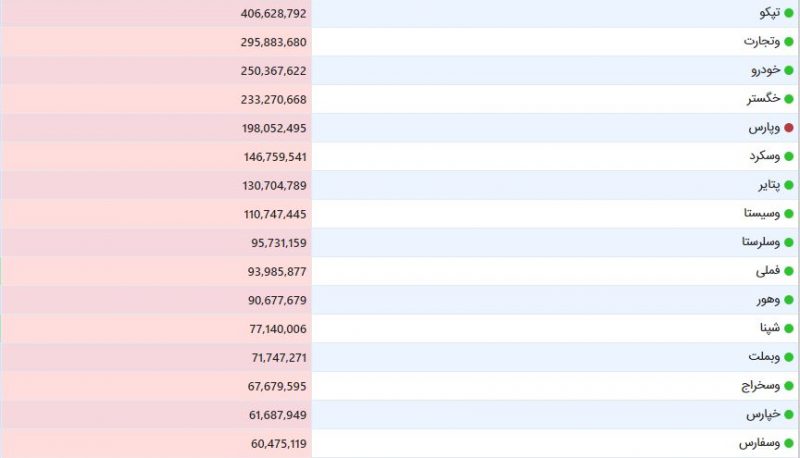
Task: Open the شپنا stock symbol
Action: (770, 328)
